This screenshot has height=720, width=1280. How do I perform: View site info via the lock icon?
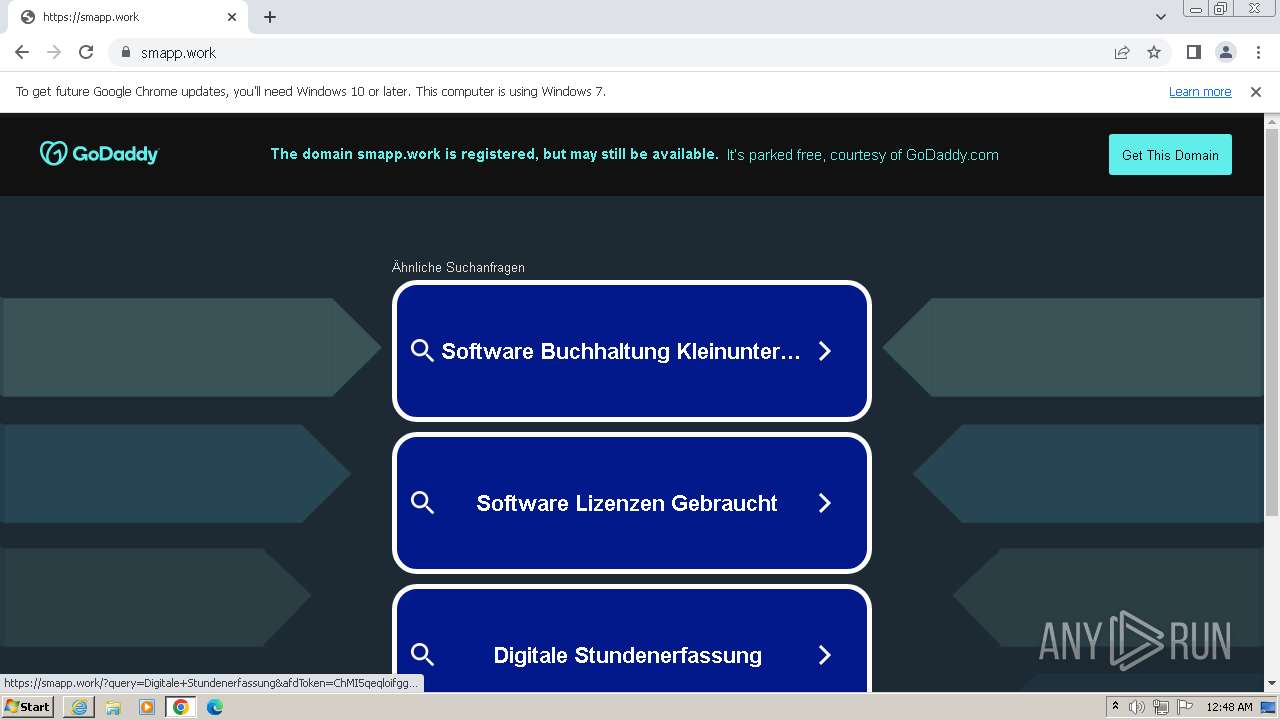[x=125, y=52]
